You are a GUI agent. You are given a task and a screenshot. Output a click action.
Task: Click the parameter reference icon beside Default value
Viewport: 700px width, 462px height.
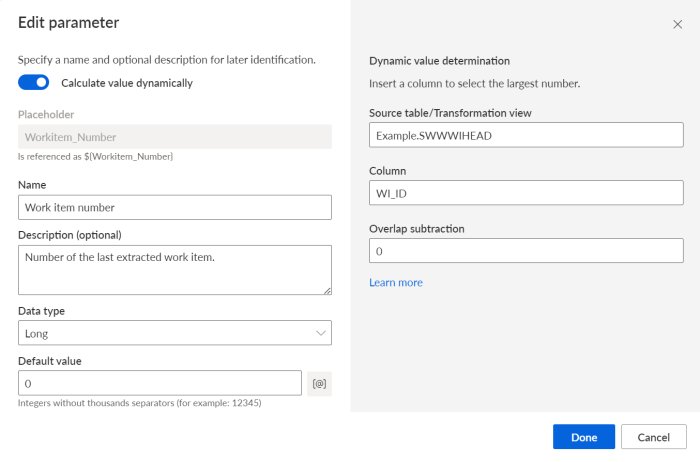click(319, 383)
